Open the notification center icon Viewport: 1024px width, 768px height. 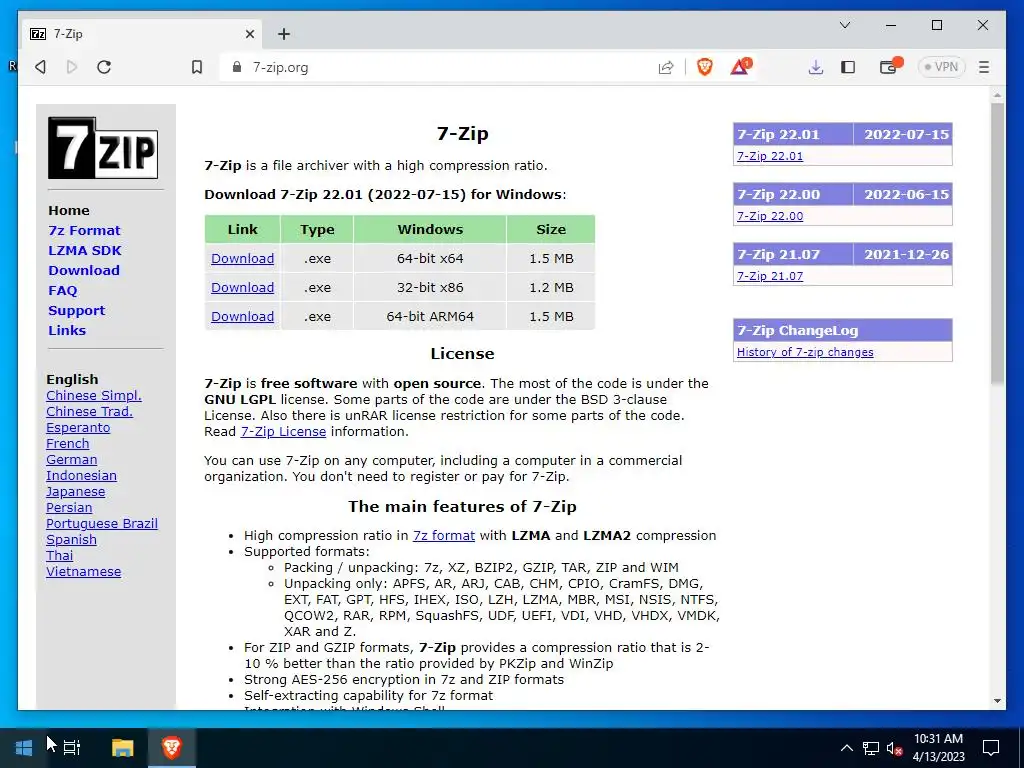991,748
